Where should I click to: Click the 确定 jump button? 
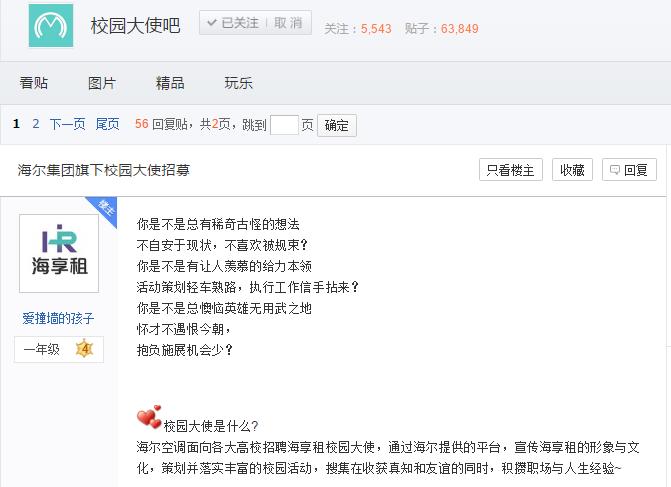point(337,125)
